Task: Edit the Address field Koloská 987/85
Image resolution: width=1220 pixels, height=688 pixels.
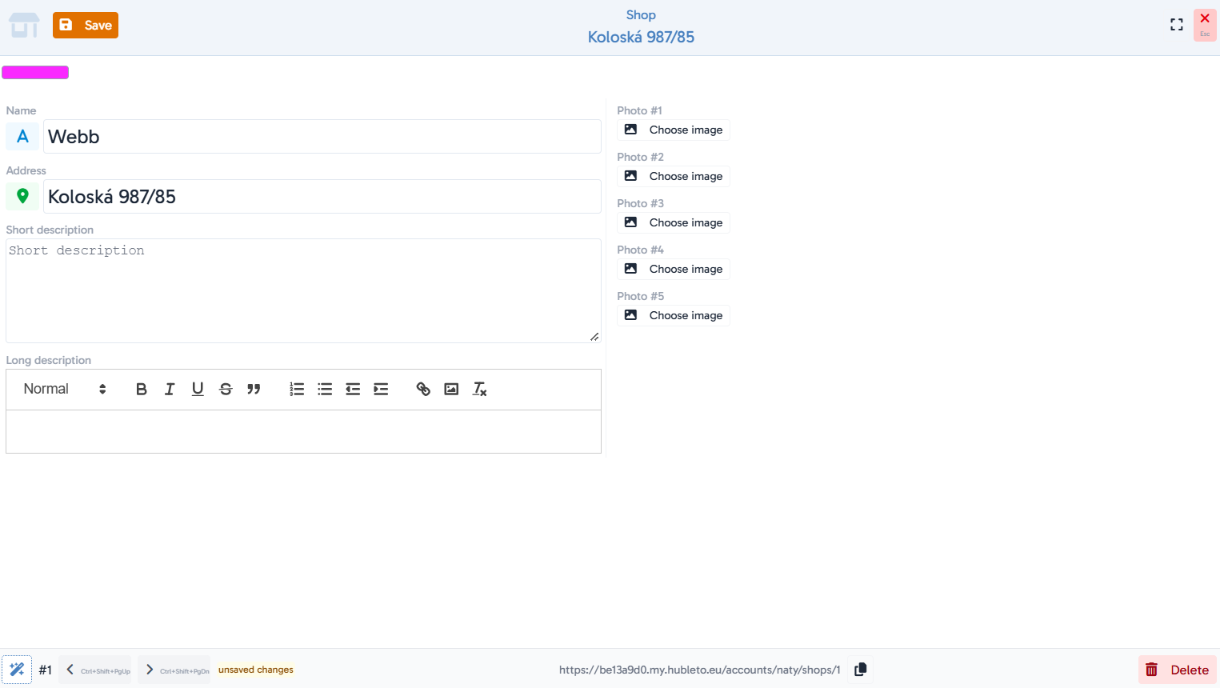Action: pos(322,197)
